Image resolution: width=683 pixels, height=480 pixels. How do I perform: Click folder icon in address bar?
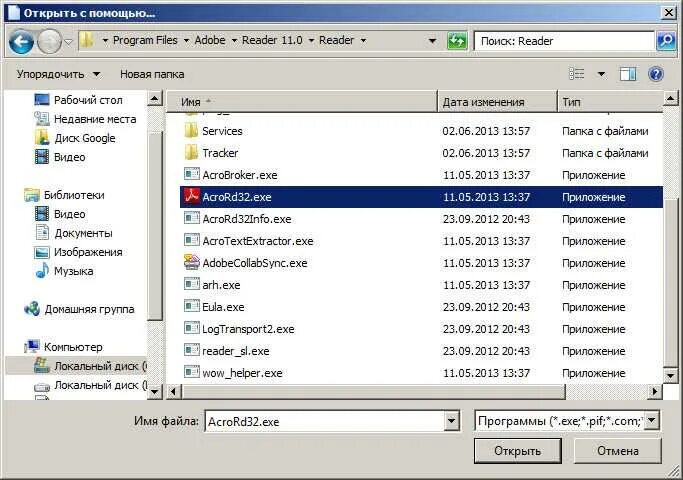tap(87, 40)
